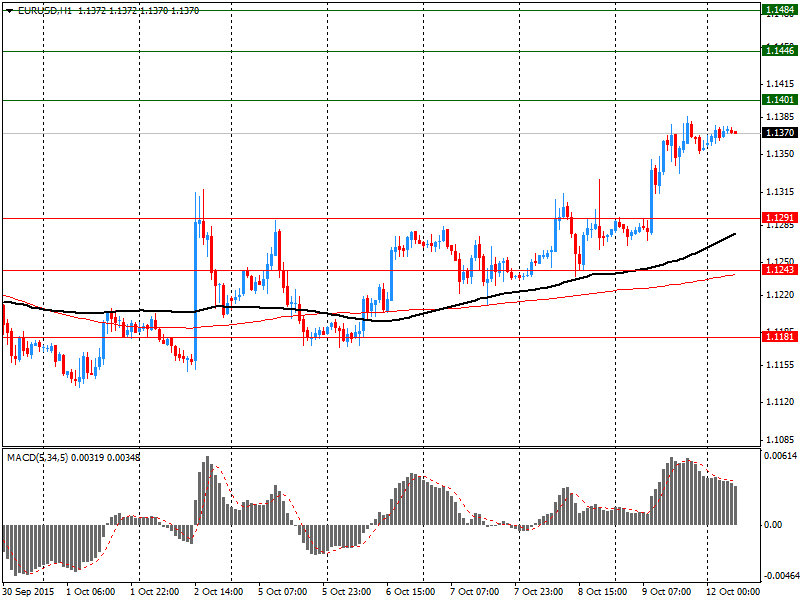Click the 7 Oct 07:00 time label

click(475, 592)
